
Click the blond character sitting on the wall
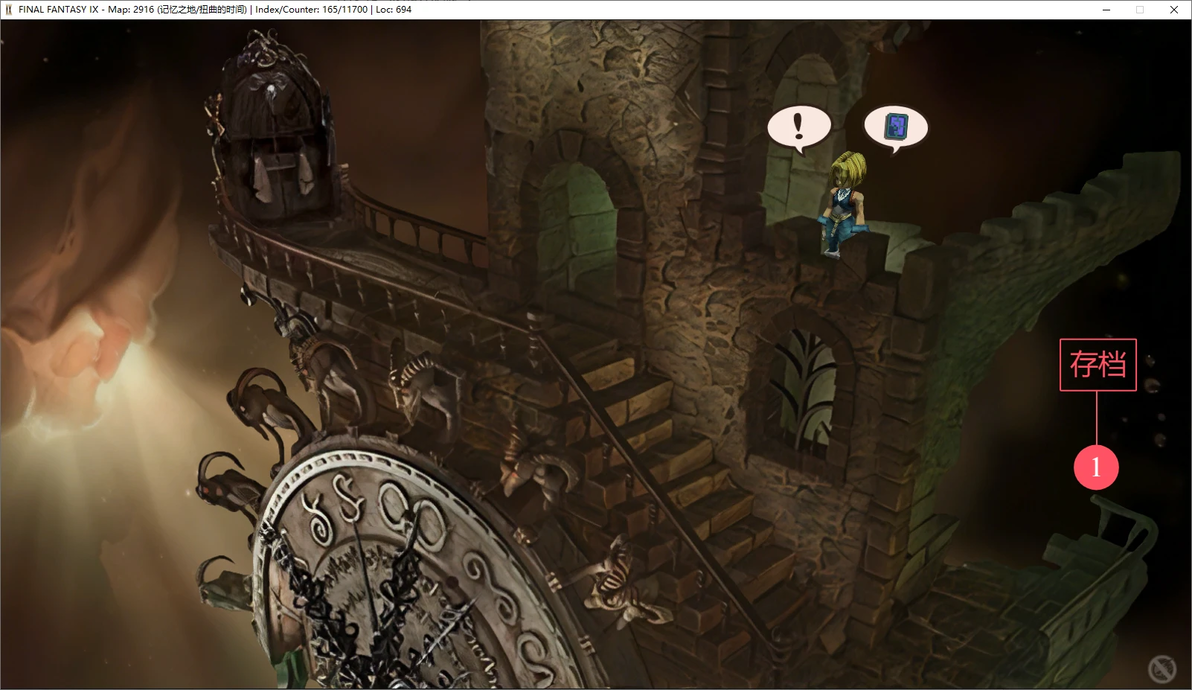tap(844, 204)
